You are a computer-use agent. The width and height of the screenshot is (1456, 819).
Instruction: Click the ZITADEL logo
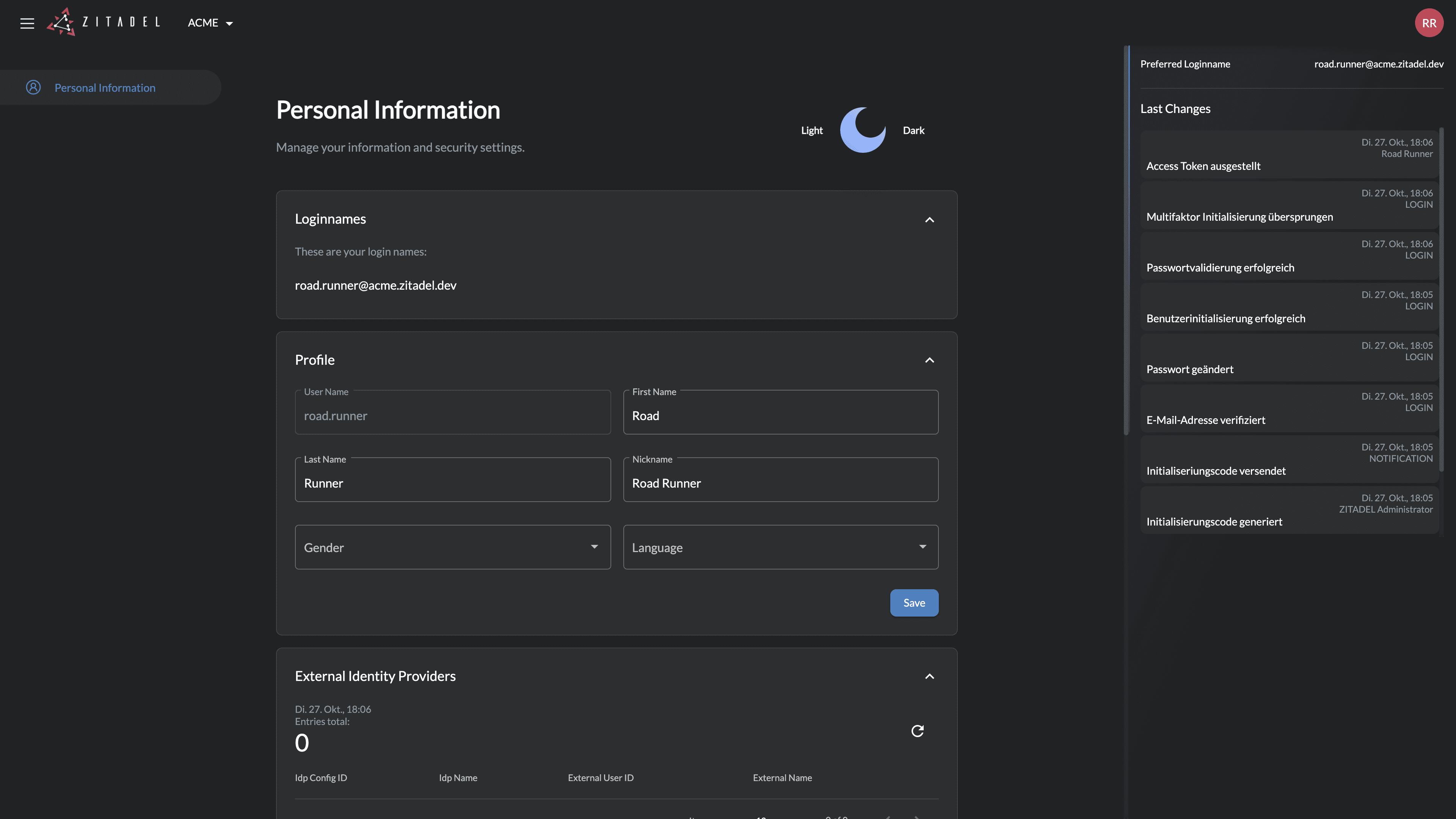[104, 23]
